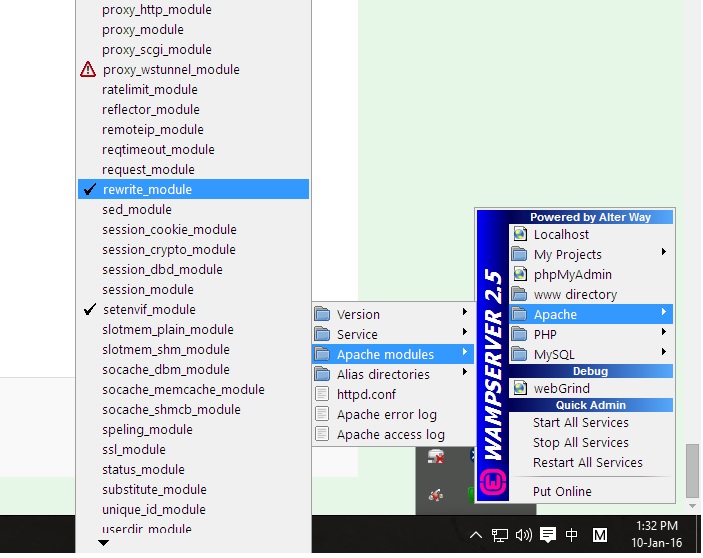703x558 pixels.
Task: Click the M input mode tray icon
Action: [x=600, y=535]
